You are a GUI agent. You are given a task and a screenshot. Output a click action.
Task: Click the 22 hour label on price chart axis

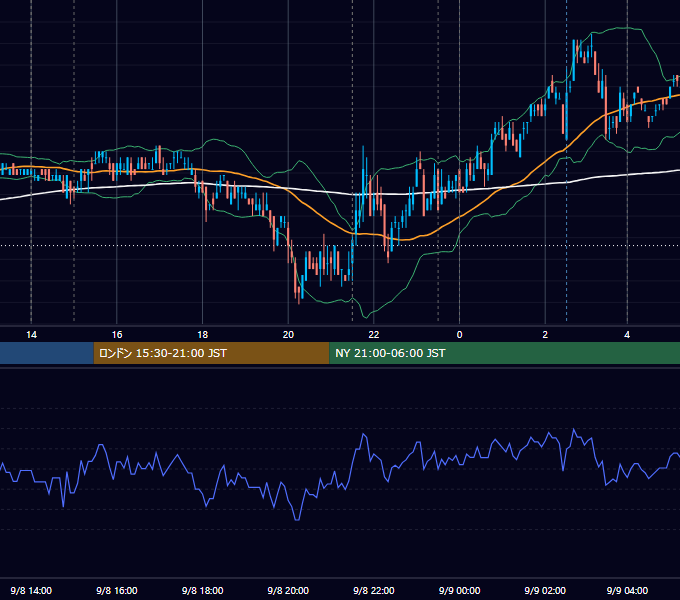tap(374, 335)
